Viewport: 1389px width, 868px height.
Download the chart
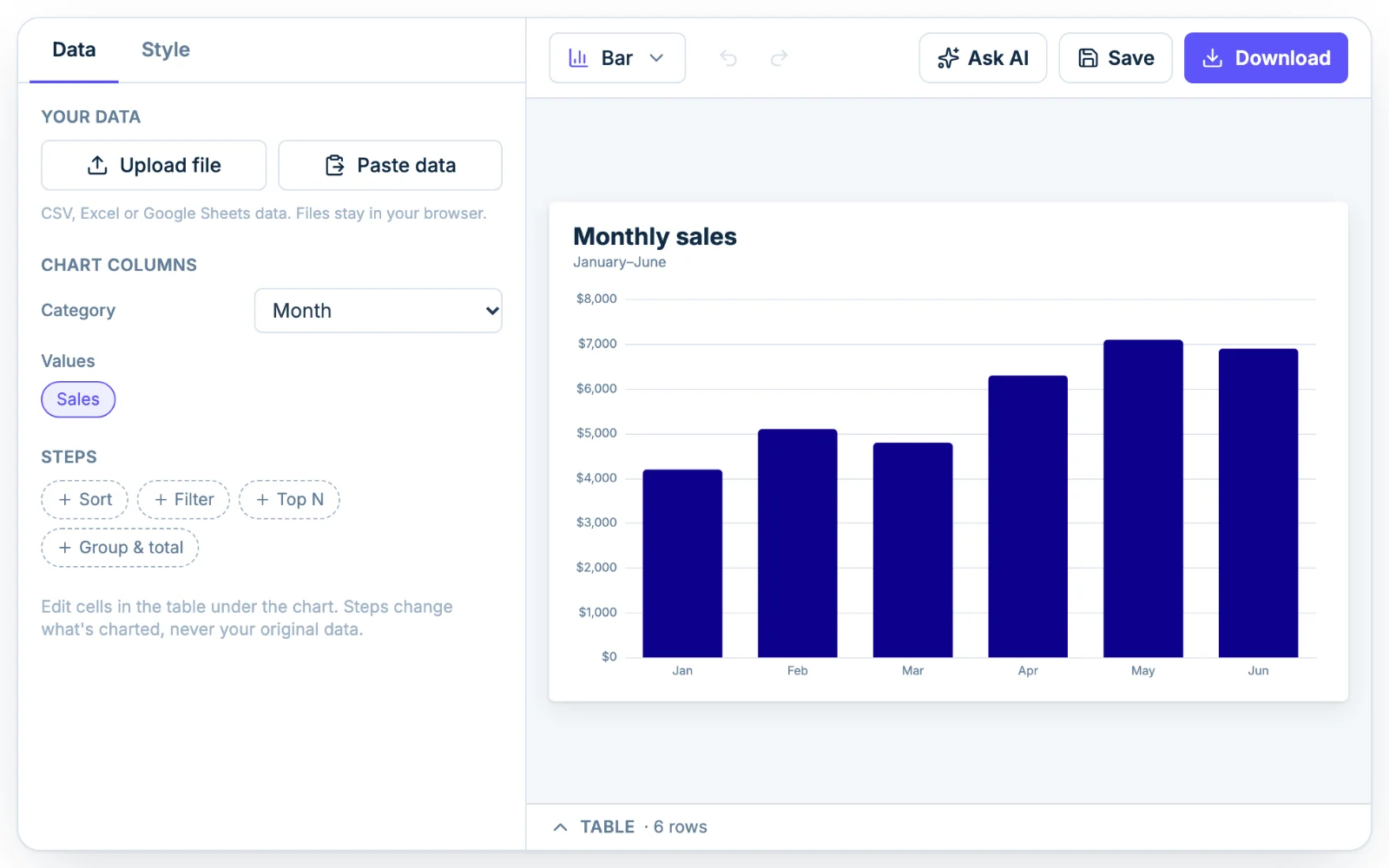pyautogui.click(x=1266, y=58)
